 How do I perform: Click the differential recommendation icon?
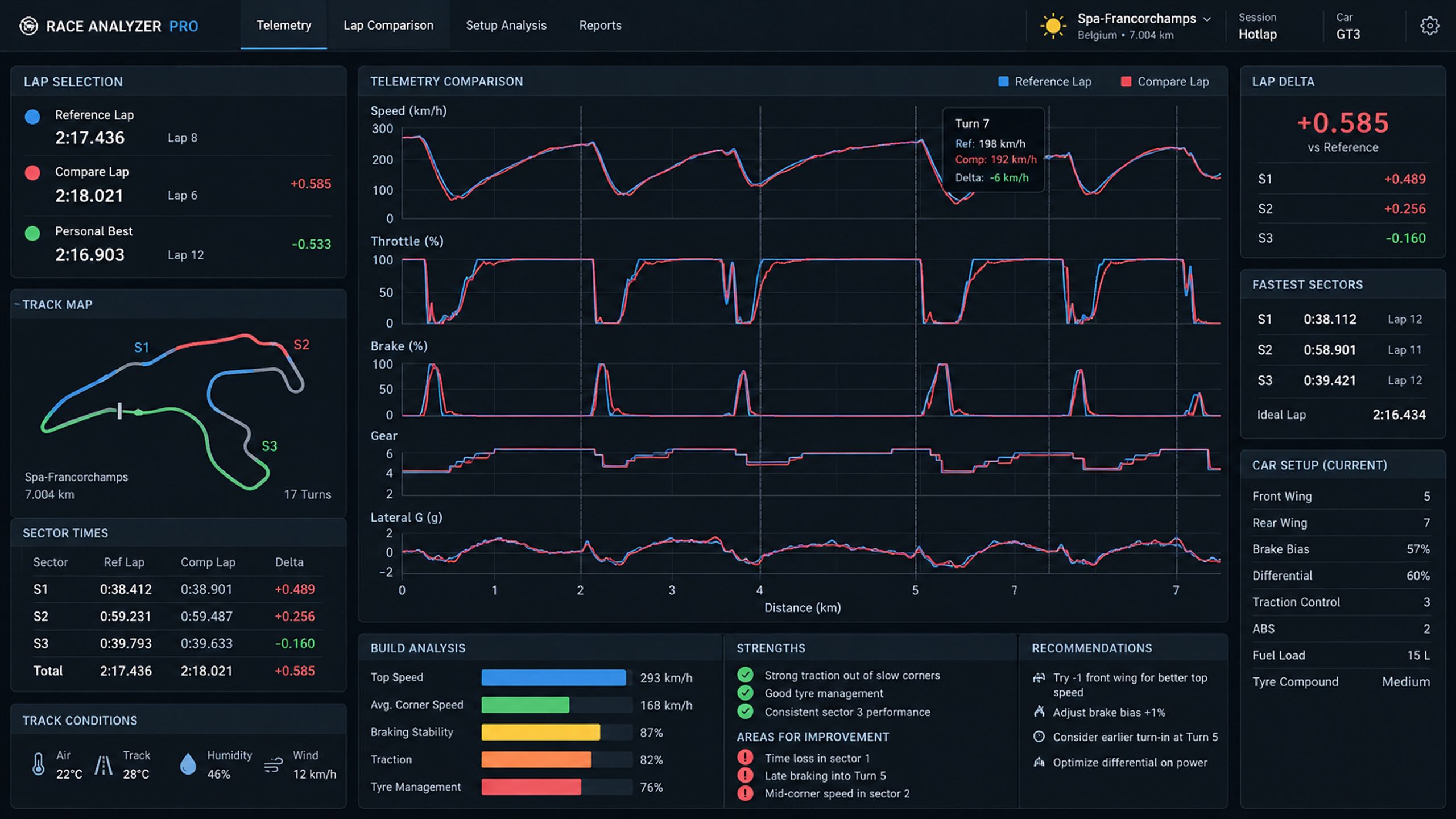tap(1039, 762)
